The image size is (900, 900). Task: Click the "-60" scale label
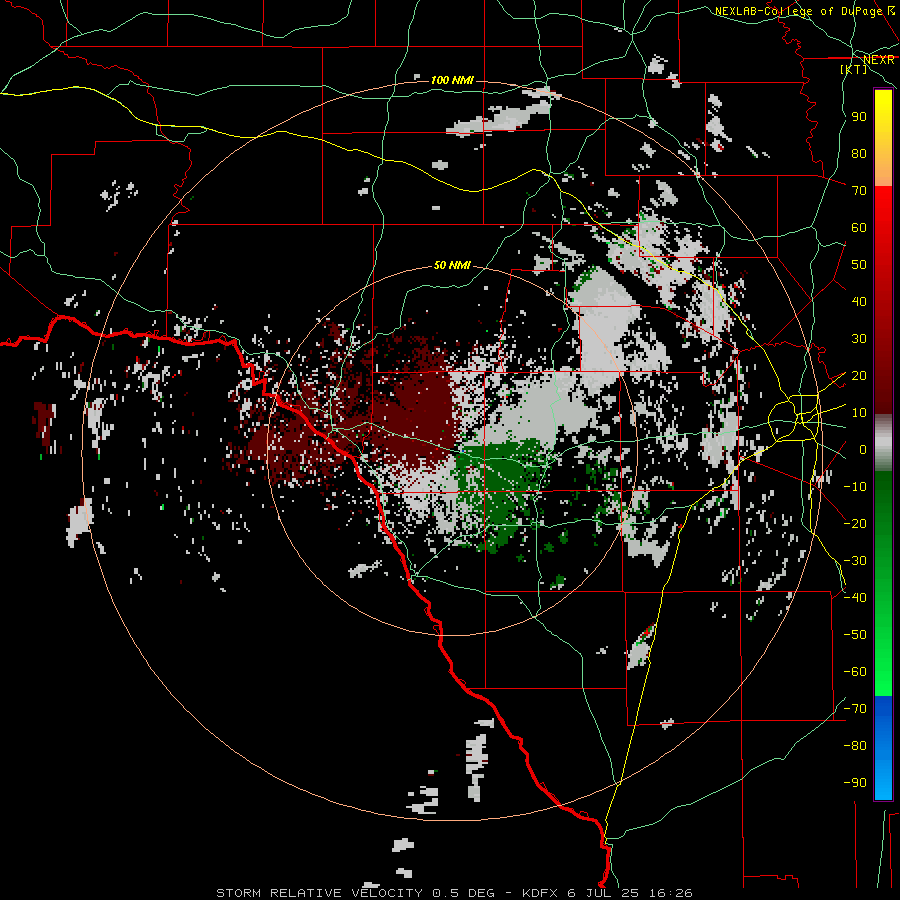click(x=855, y=672)
